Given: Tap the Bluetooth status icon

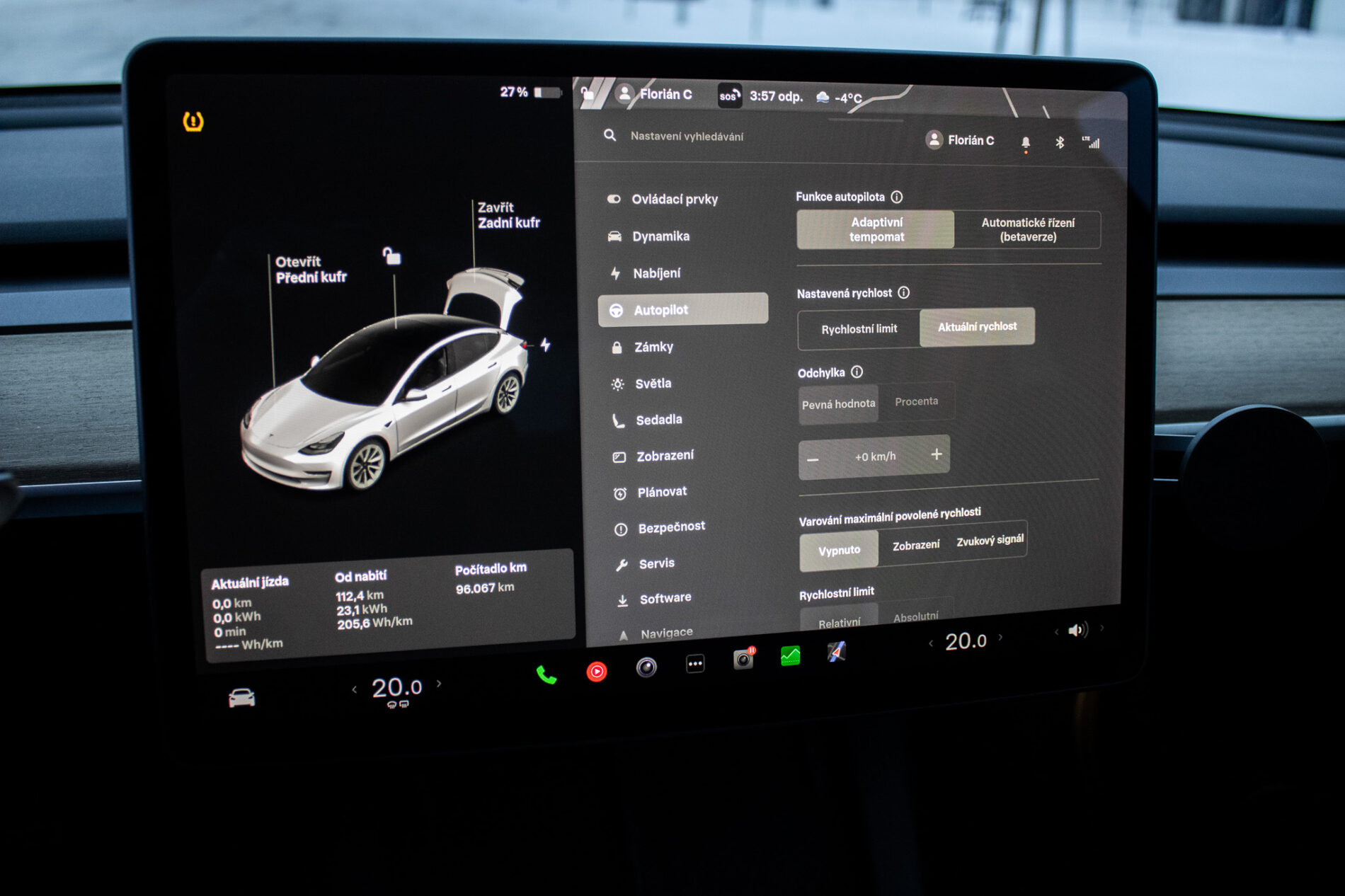Looking at the screenshot, I should click(1060, 143).
